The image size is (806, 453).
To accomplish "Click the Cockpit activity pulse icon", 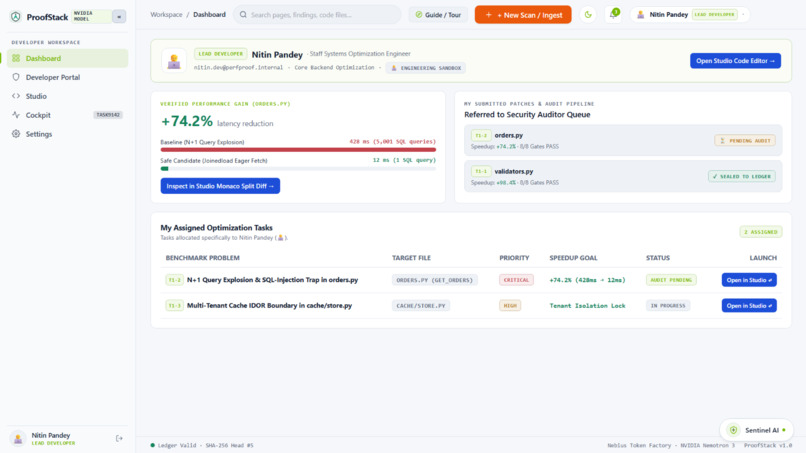I will pos(16,115).
